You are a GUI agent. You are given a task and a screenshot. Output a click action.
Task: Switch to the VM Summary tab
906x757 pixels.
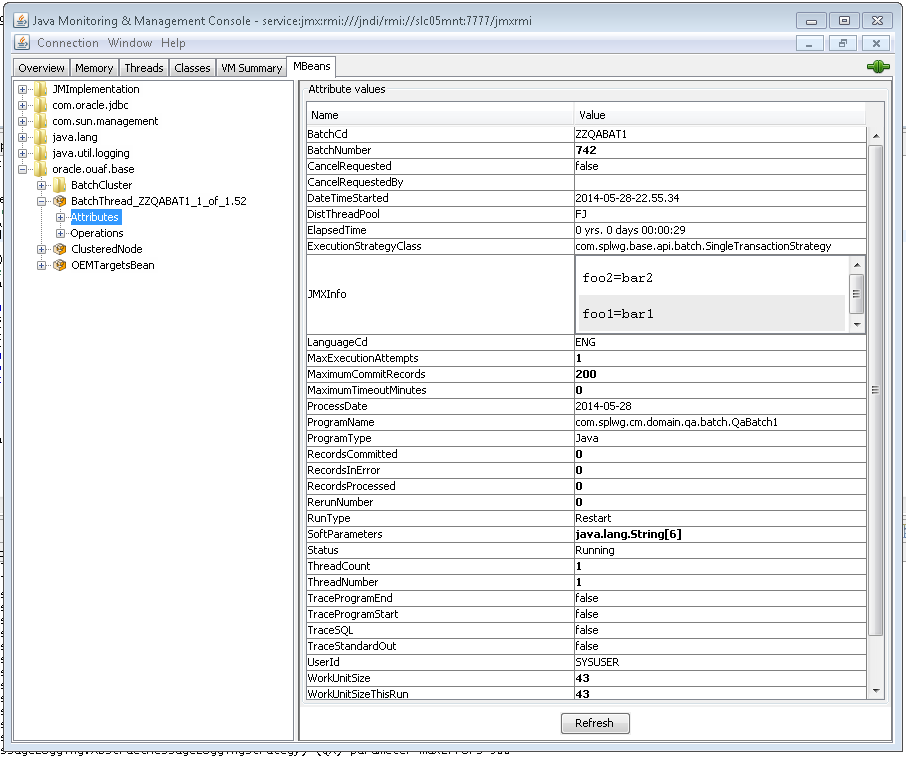251,68
